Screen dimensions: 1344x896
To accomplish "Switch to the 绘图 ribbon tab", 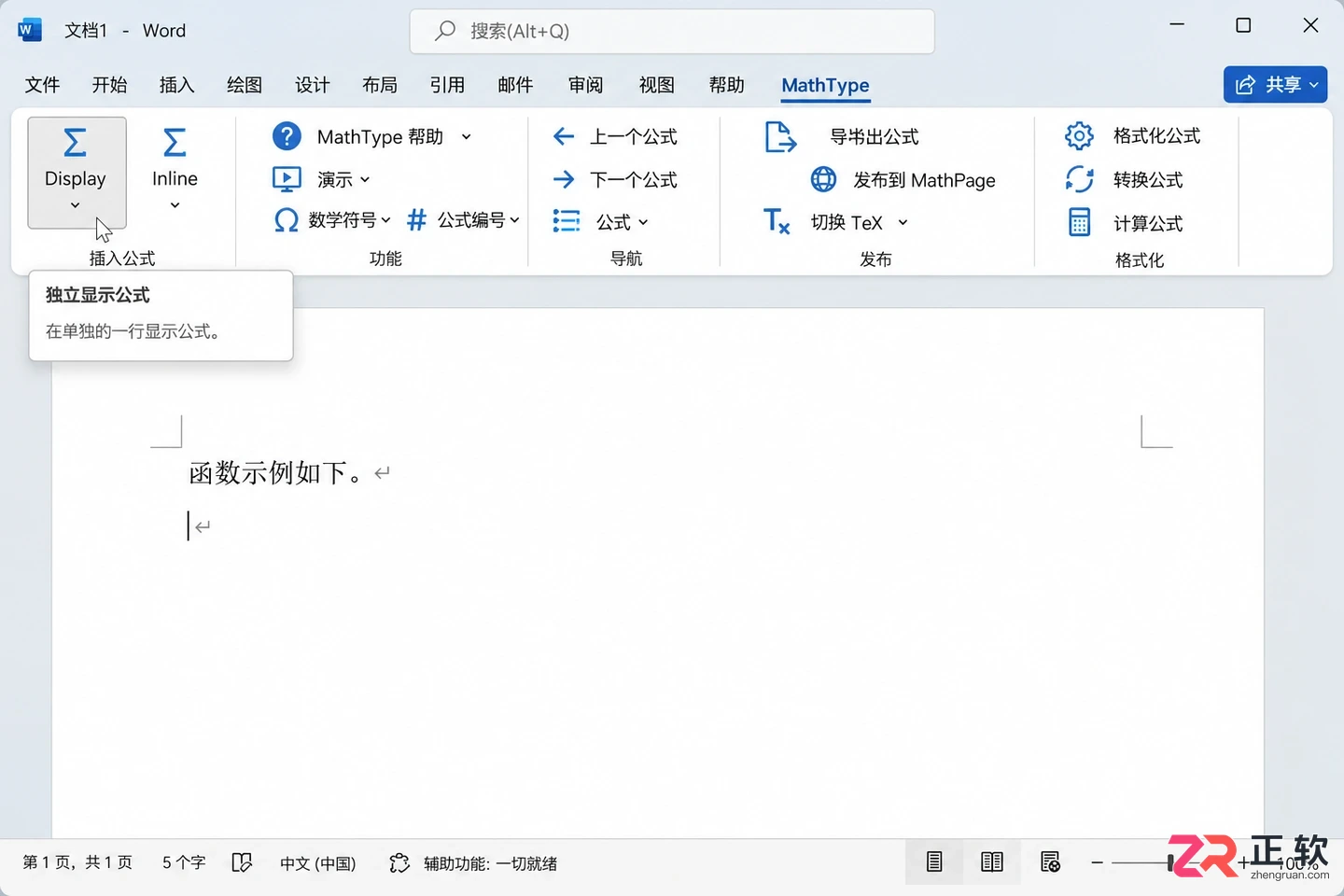I will (245, 85).
